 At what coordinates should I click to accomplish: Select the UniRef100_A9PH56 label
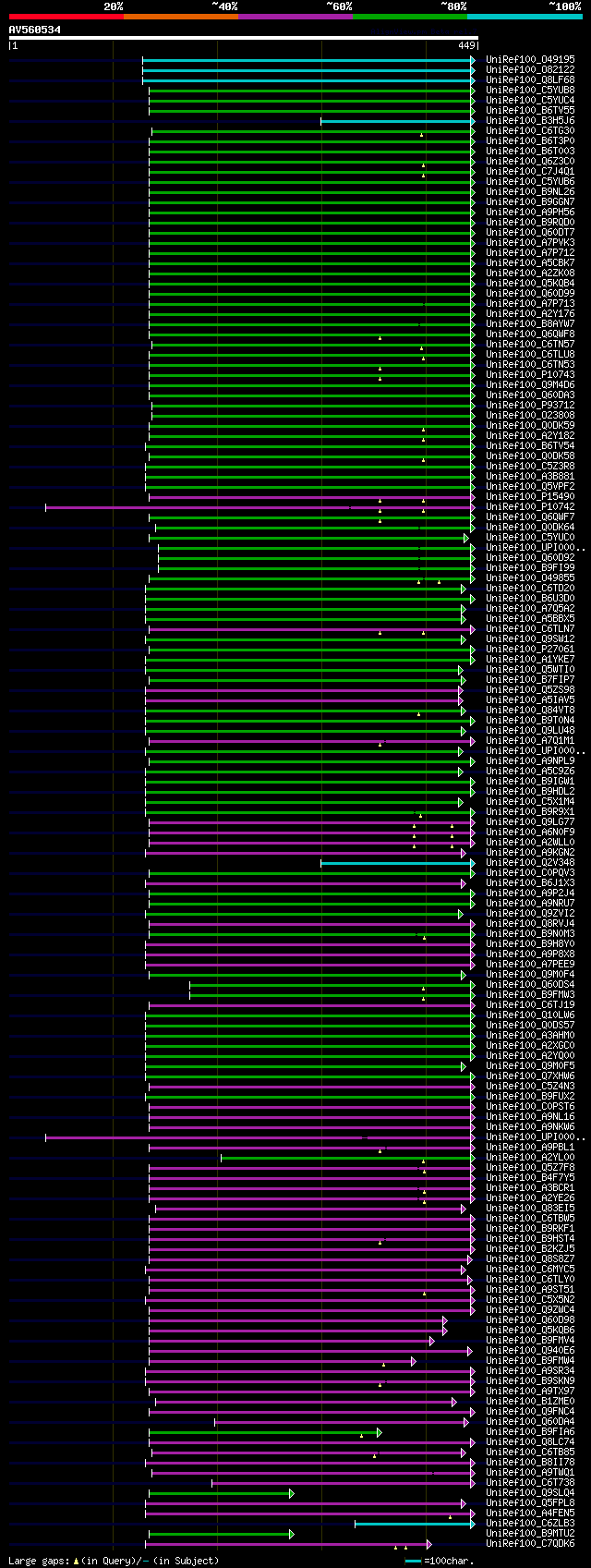pyautogui.click(x=530, y=212)
